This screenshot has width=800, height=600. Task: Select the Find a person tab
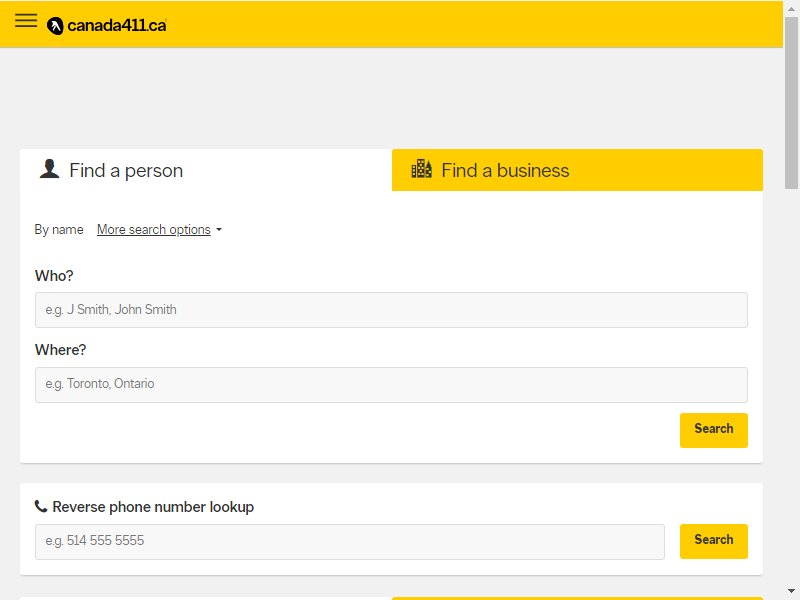pyautogui.click(x=206, y=170)
